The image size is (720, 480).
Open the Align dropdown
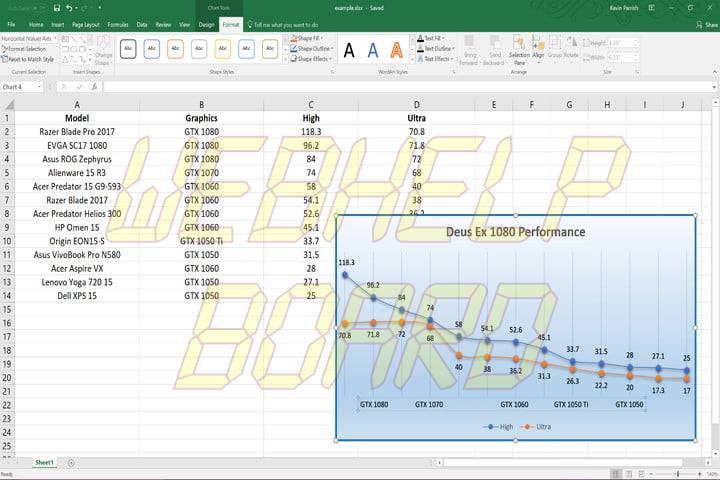coord(538,49)
